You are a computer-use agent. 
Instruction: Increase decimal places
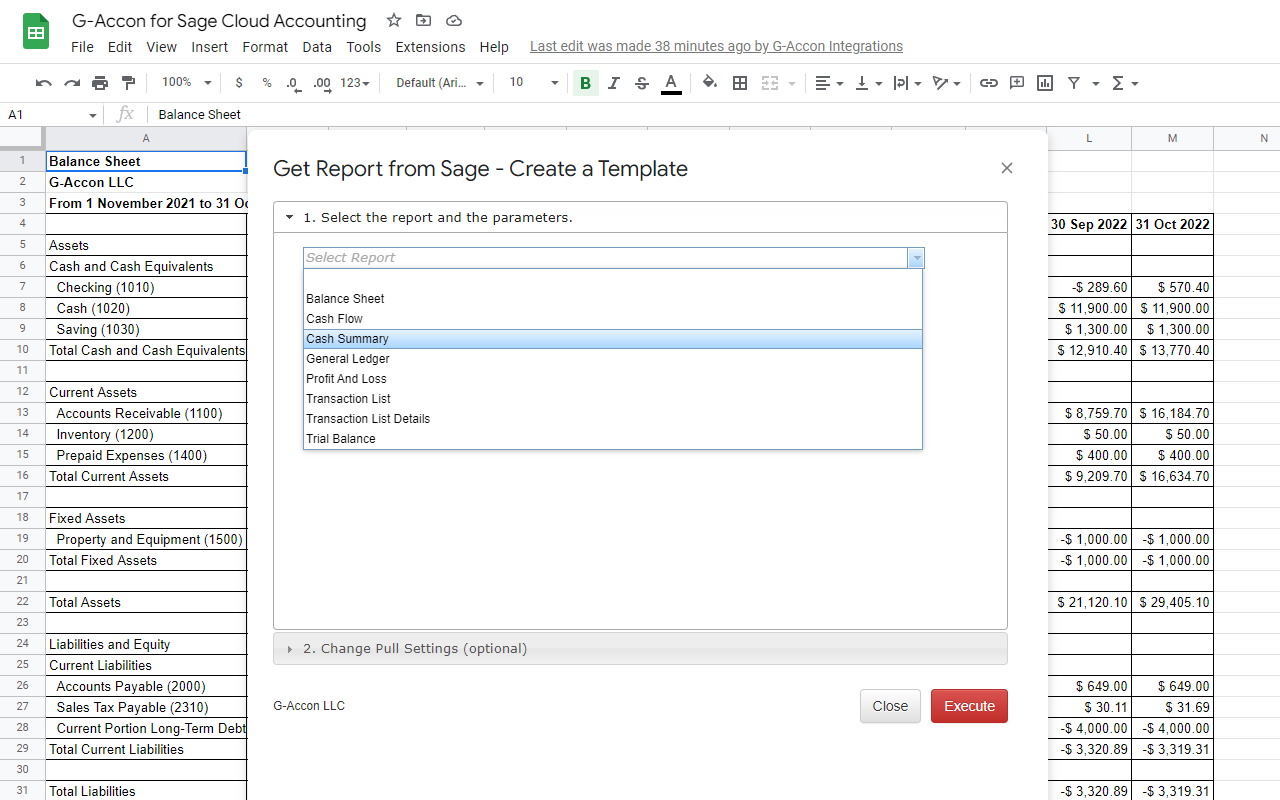coord(322,83)
